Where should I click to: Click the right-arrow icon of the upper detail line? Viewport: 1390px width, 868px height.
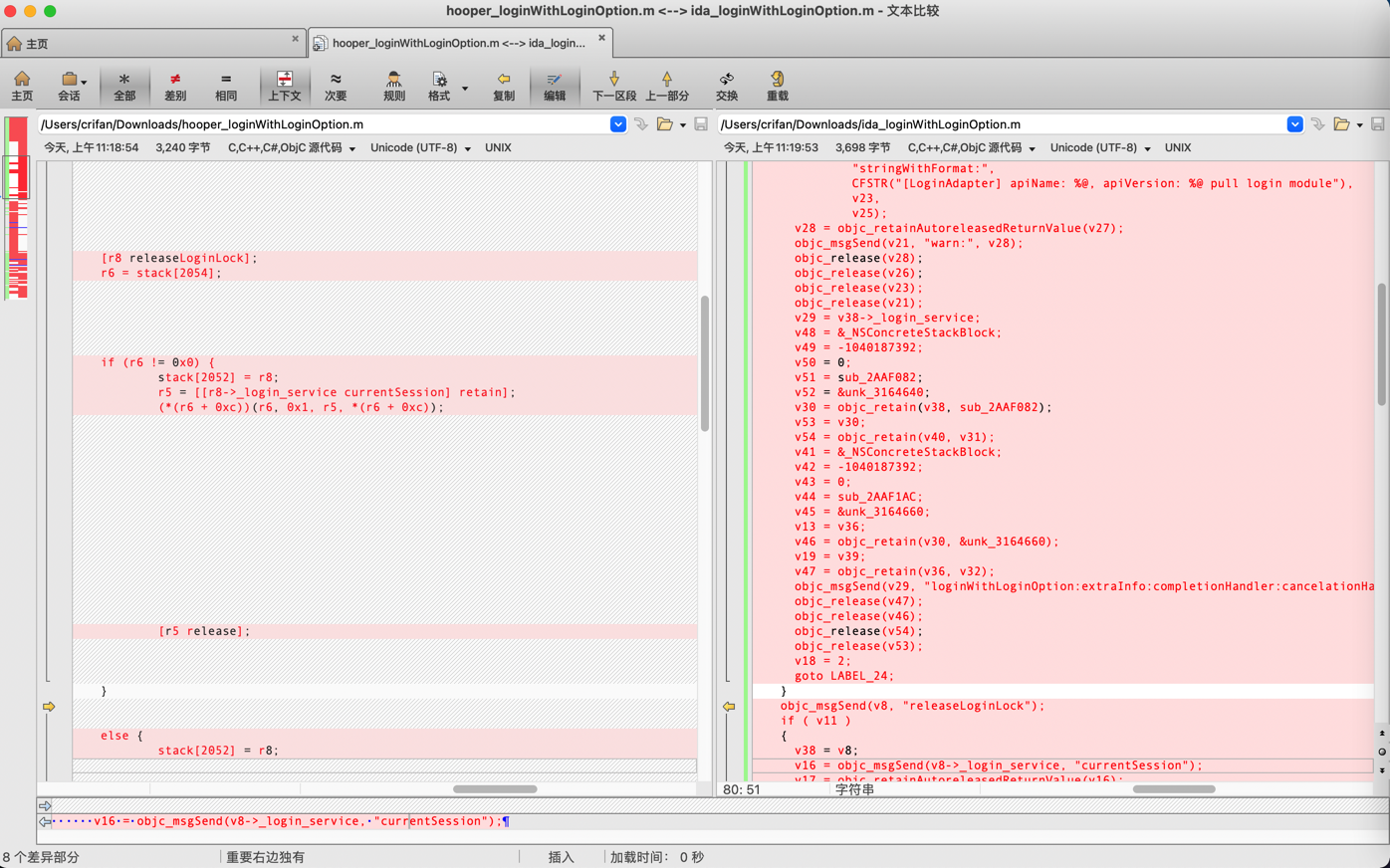[45, 805]
